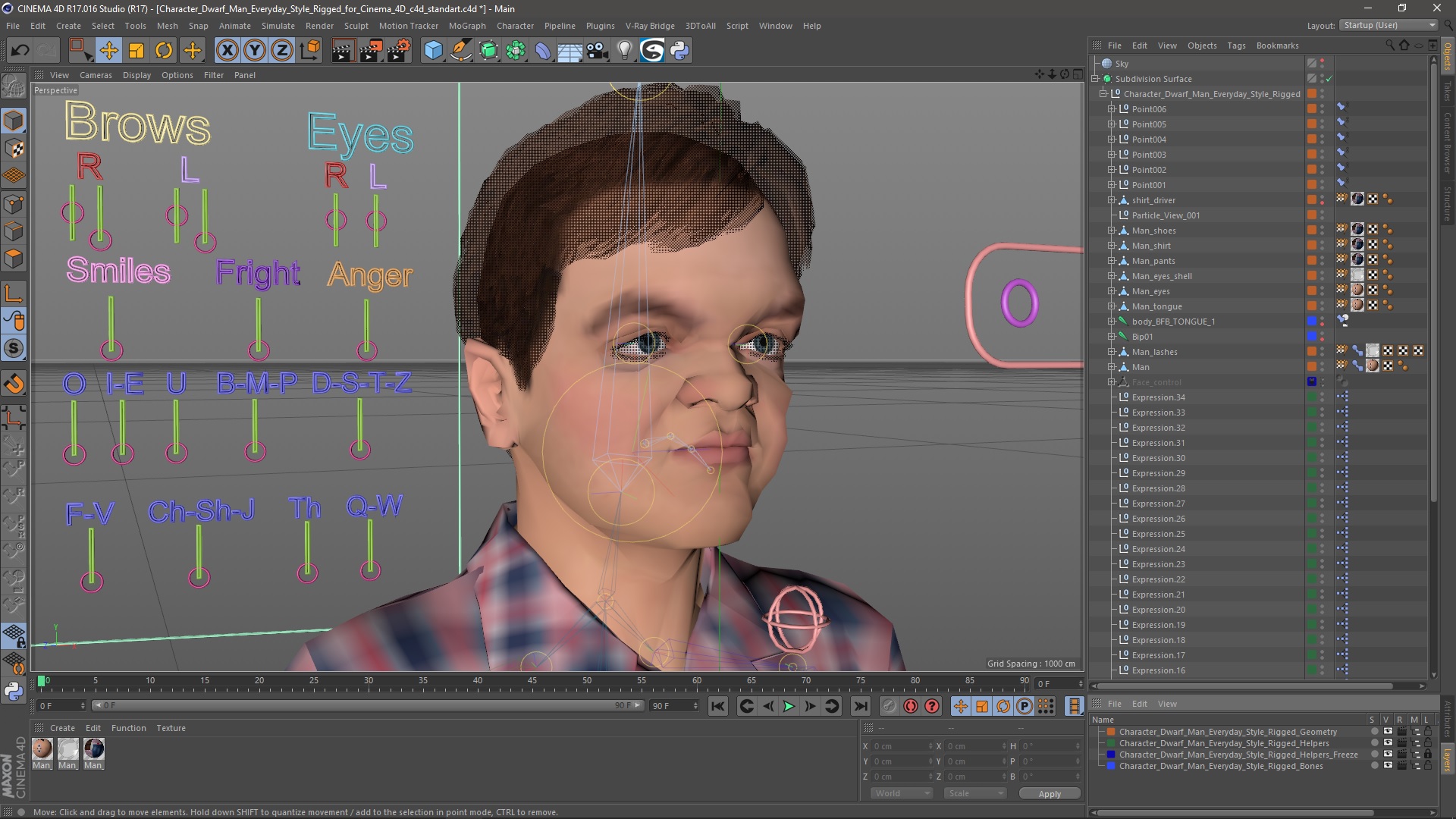Image resolution: width=1456 pixels, height=819 pixels.
Task: Select the Move tool
Action: (108, 51)
